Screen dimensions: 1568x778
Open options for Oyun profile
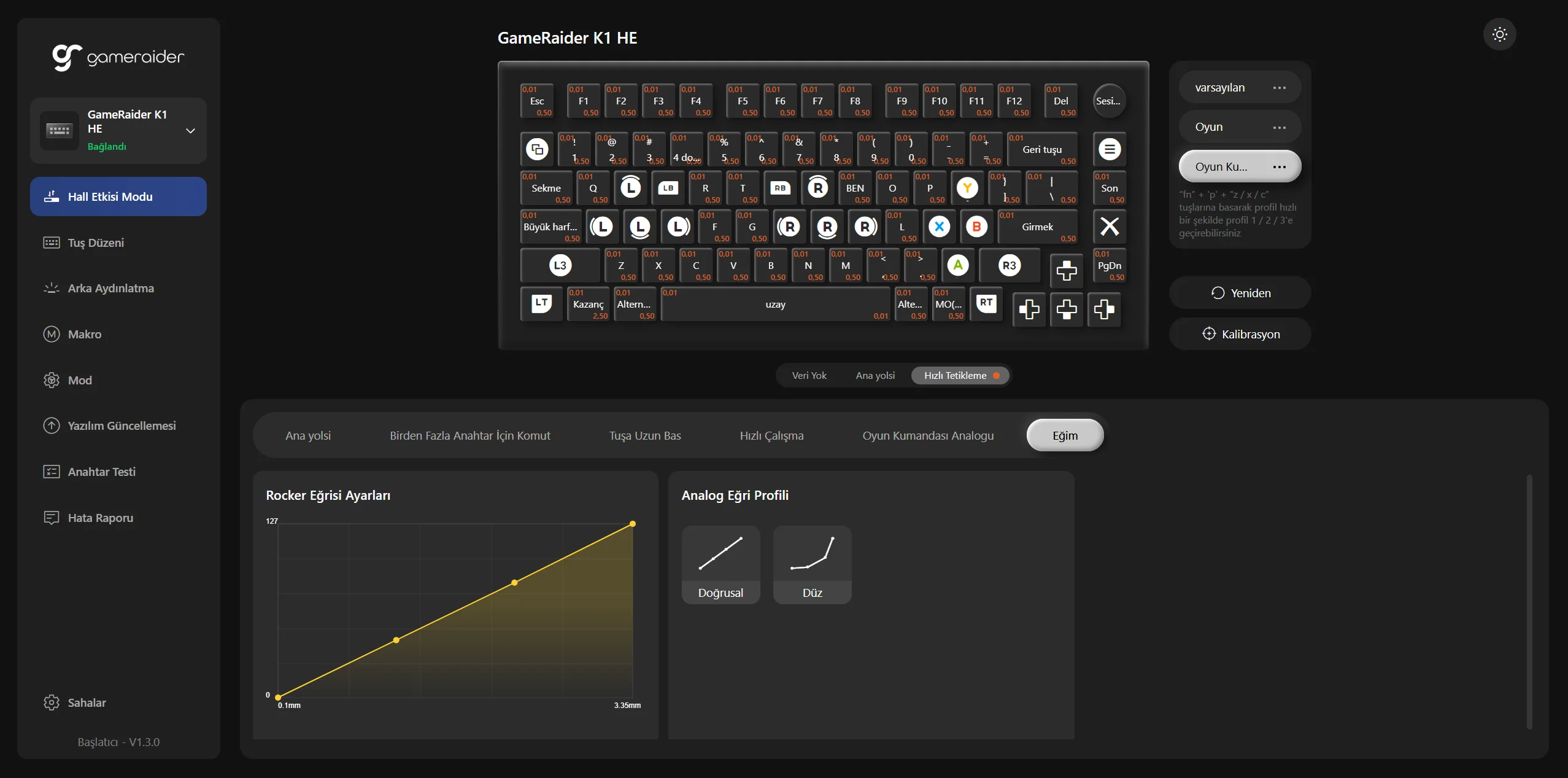coord(1279,127)
